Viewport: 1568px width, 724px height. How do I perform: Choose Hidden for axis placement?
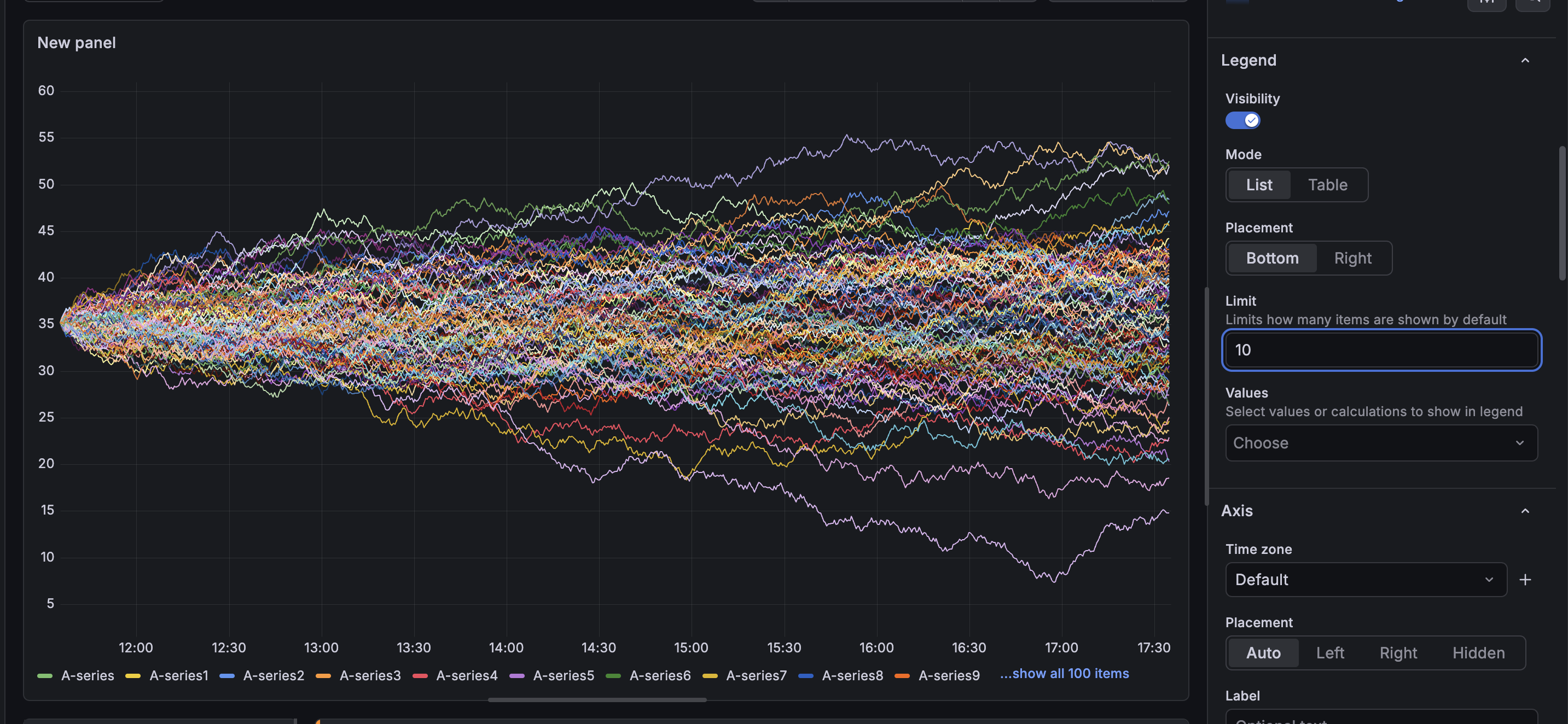coord(1478,653)
